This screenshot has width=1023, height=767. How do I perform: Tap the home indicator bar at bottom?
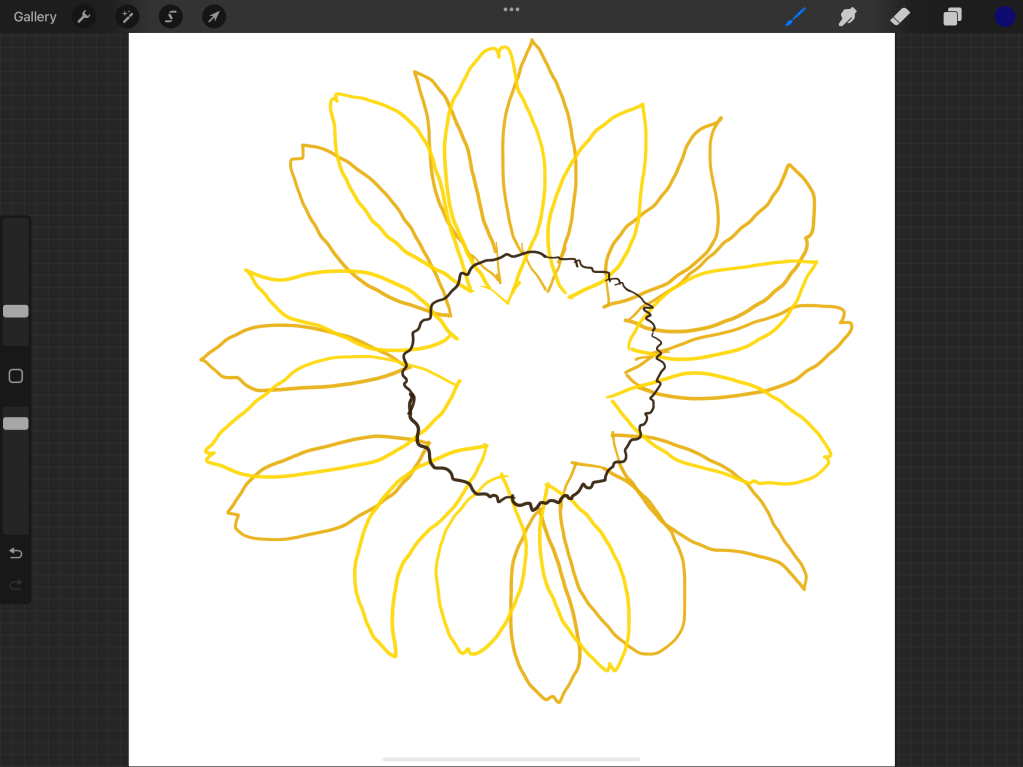point(511,759)
